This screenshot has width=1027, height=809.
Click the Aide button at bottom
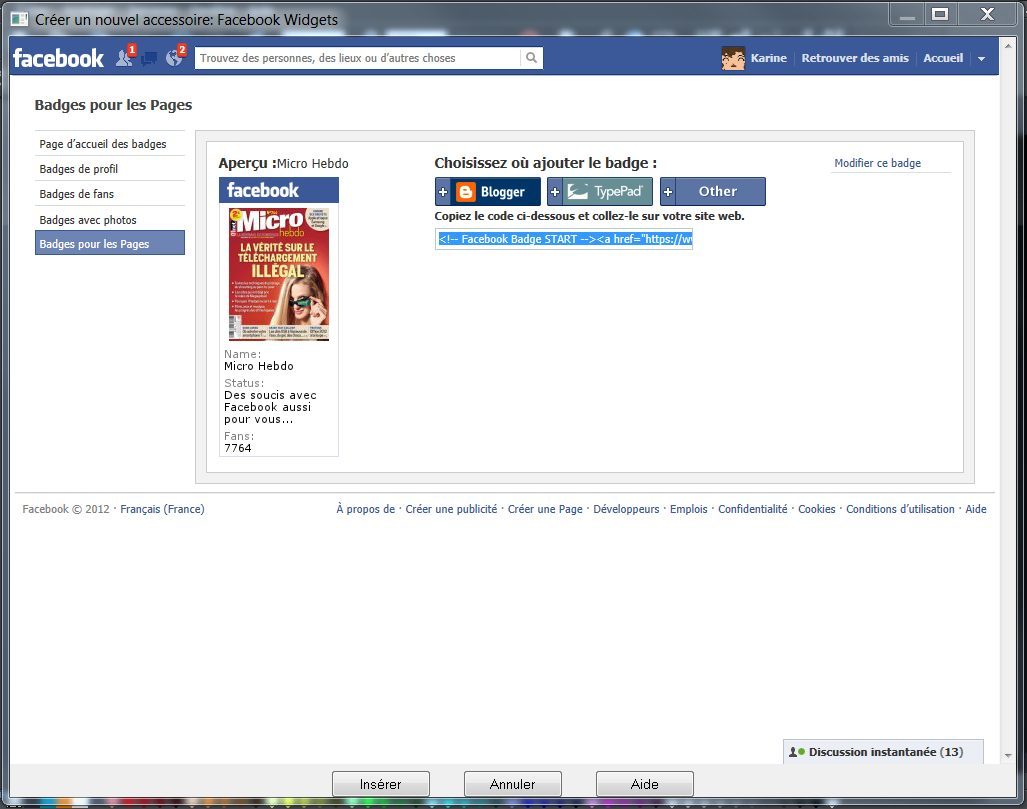point(644,784)
